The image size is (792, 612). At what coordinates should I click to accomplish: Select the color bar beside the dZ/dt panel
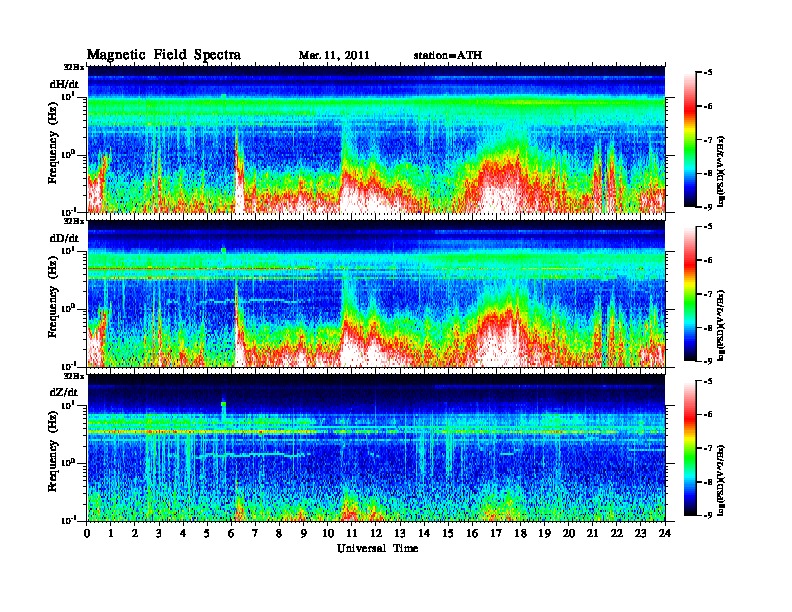[690, 448]
